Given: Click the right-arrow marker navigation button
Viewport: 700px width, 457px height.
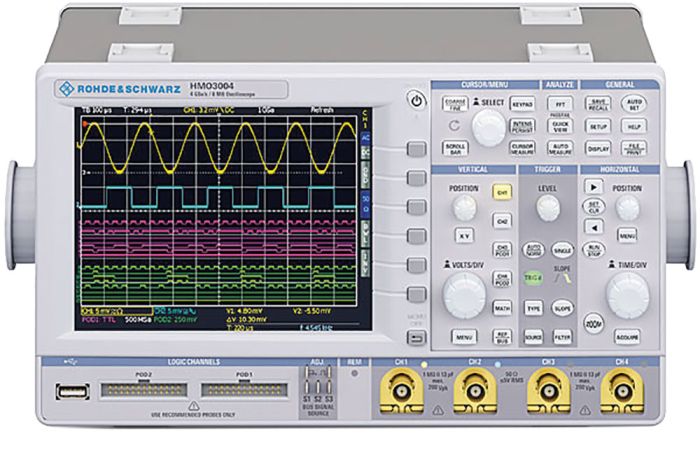Looking at the screenshot, I should point(593,187).
